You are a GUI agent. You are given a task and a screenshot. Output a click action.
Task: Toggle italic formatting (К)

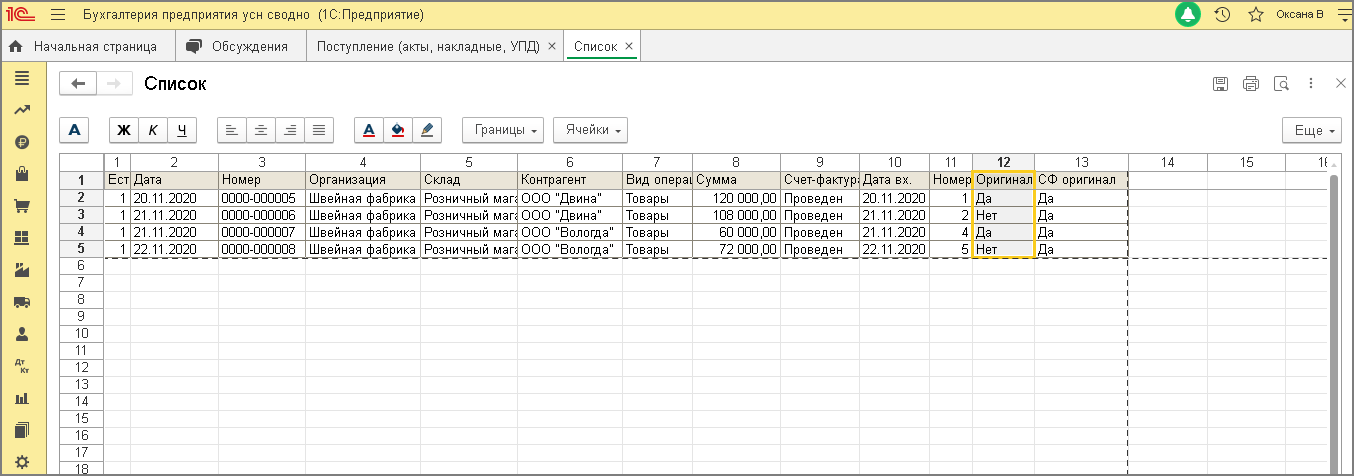pyautogui.click(x=153, y=130)
